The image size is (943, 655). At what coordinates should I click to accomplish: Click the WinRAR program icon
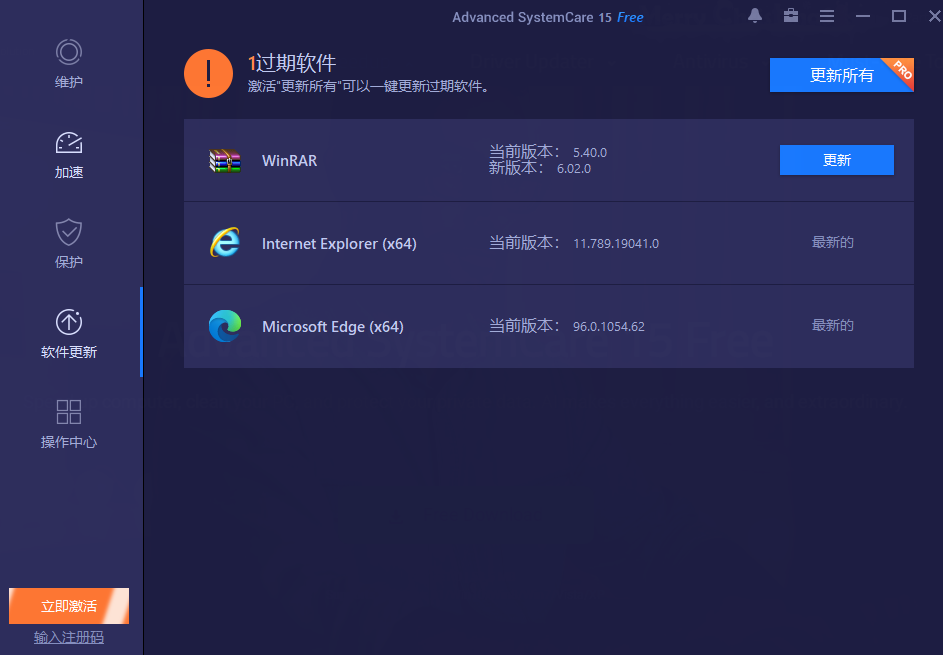tap(225, 160)
